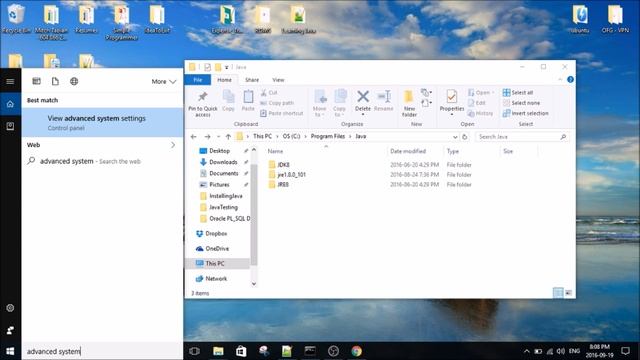The height and width of the screenshot is (360, 640).
Task: Click the advanced system search box
Action: click(102, 351)
